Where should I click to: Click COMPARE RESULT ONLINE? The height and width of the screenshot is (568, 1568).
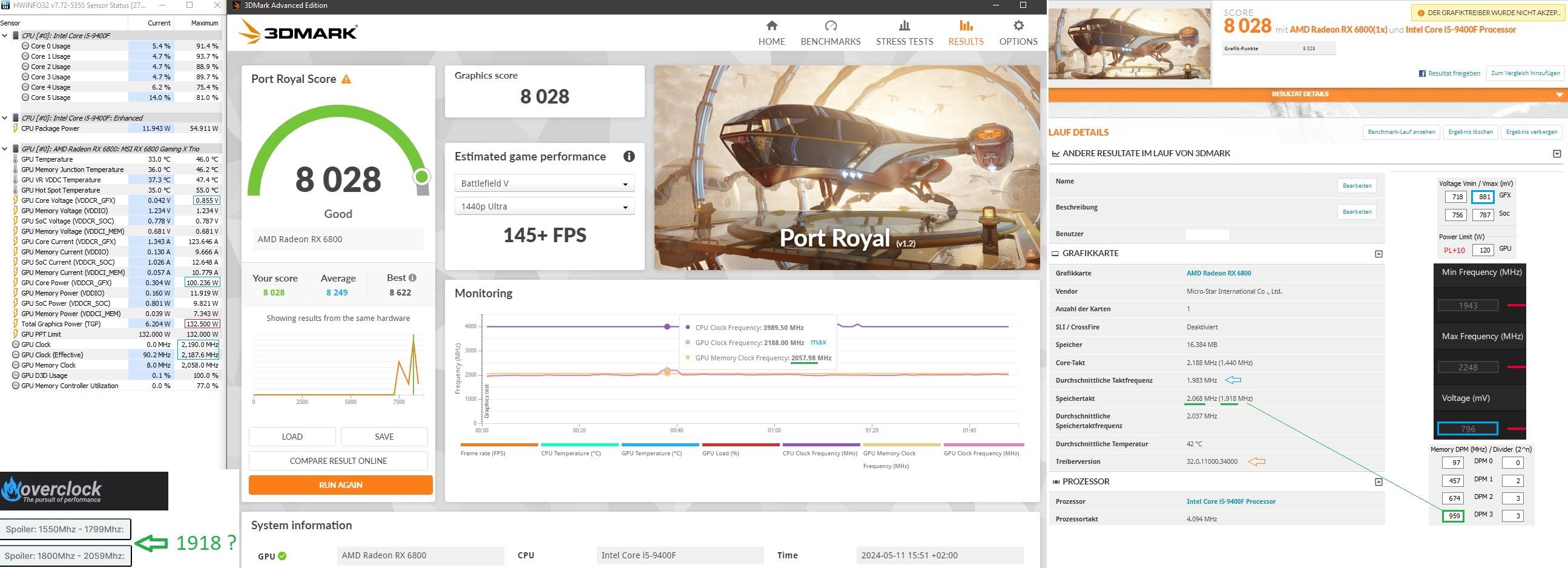338,461
